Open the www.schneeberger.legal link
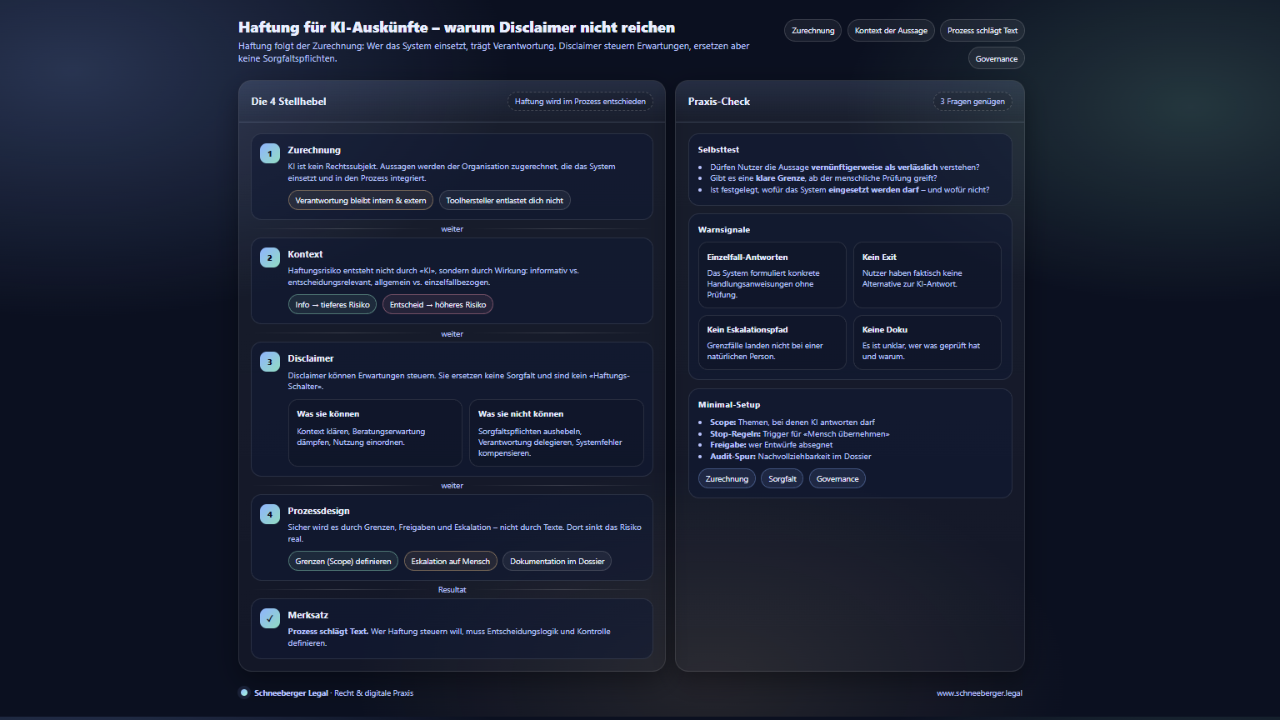 [x=980, y=693]
